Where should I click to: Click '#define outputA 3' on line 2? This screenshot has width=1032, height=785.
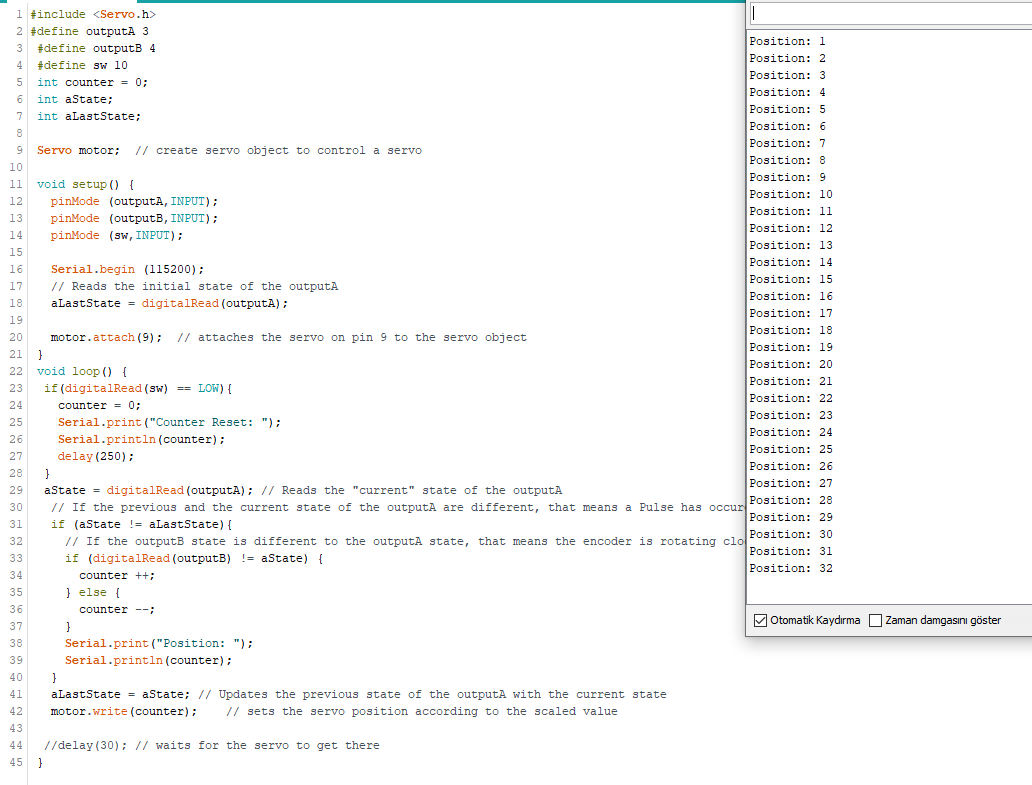(x=90, y=32)
